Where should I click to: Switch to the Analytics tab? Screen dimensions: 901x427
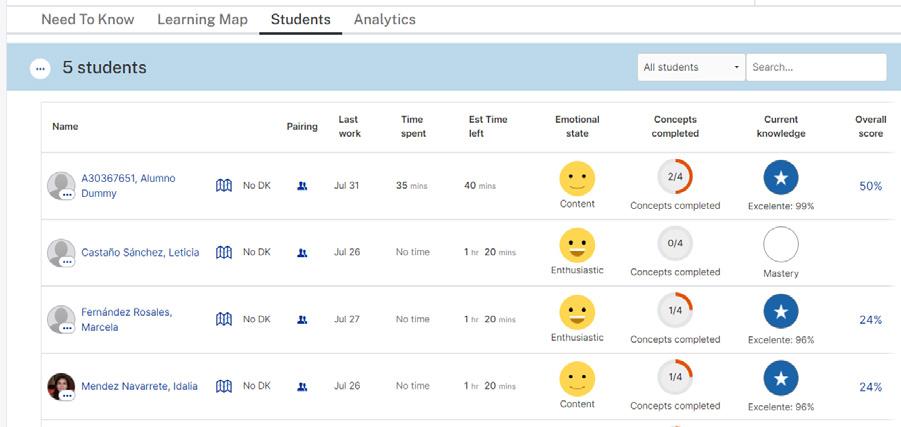click(x=384, y=19)
